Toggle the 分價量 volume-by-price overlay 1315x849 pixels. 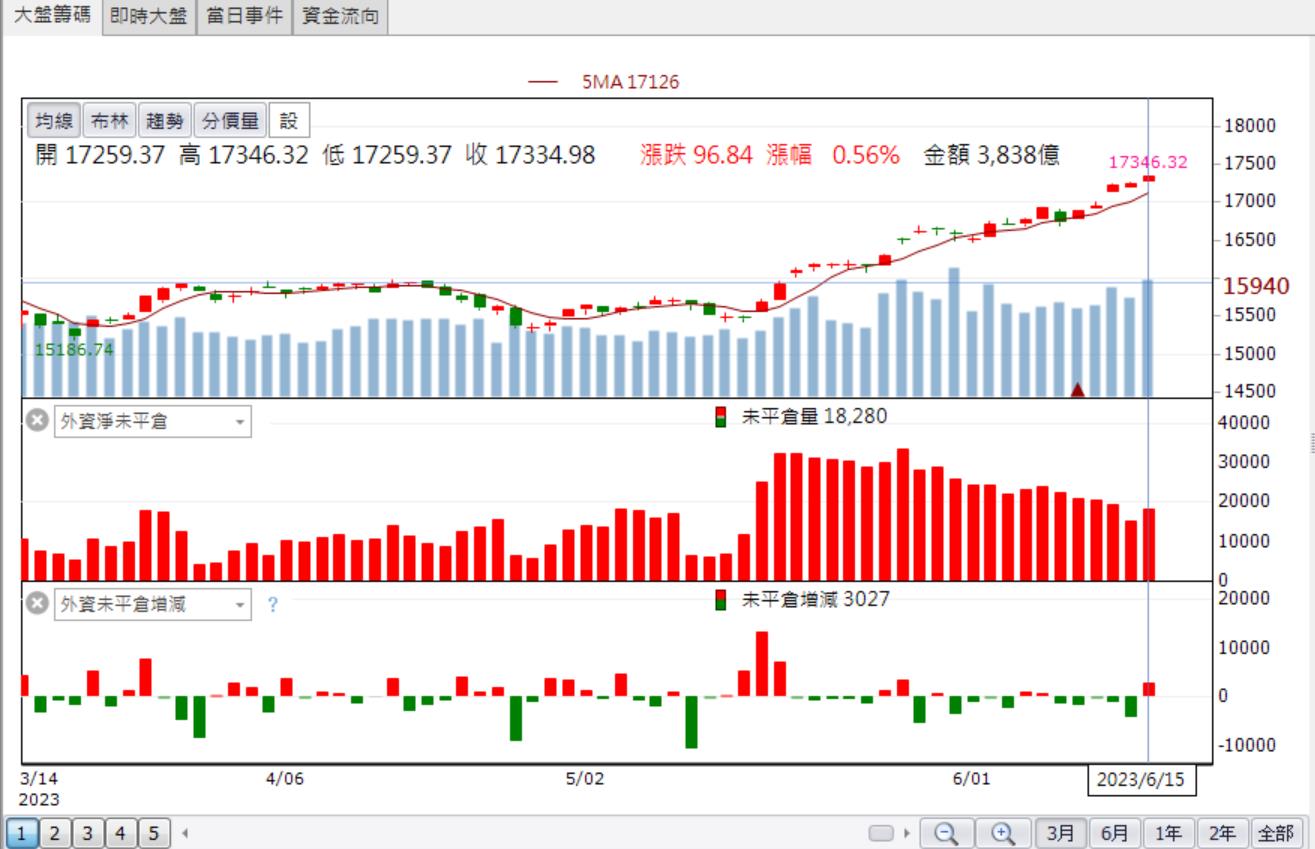(x=229, y=122)
